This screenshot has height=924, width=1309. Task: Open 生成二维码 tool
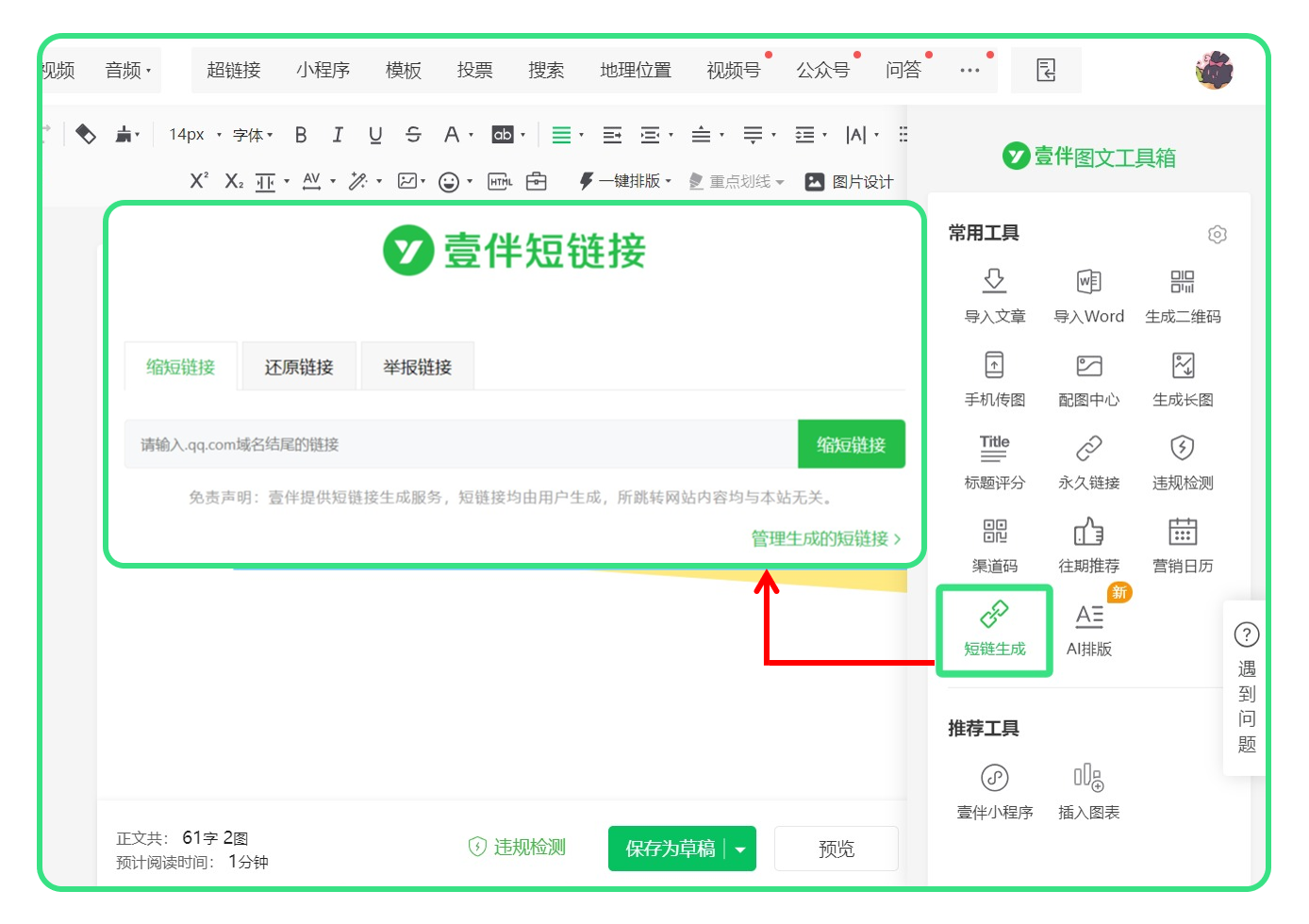click(x=1183, y=296)
